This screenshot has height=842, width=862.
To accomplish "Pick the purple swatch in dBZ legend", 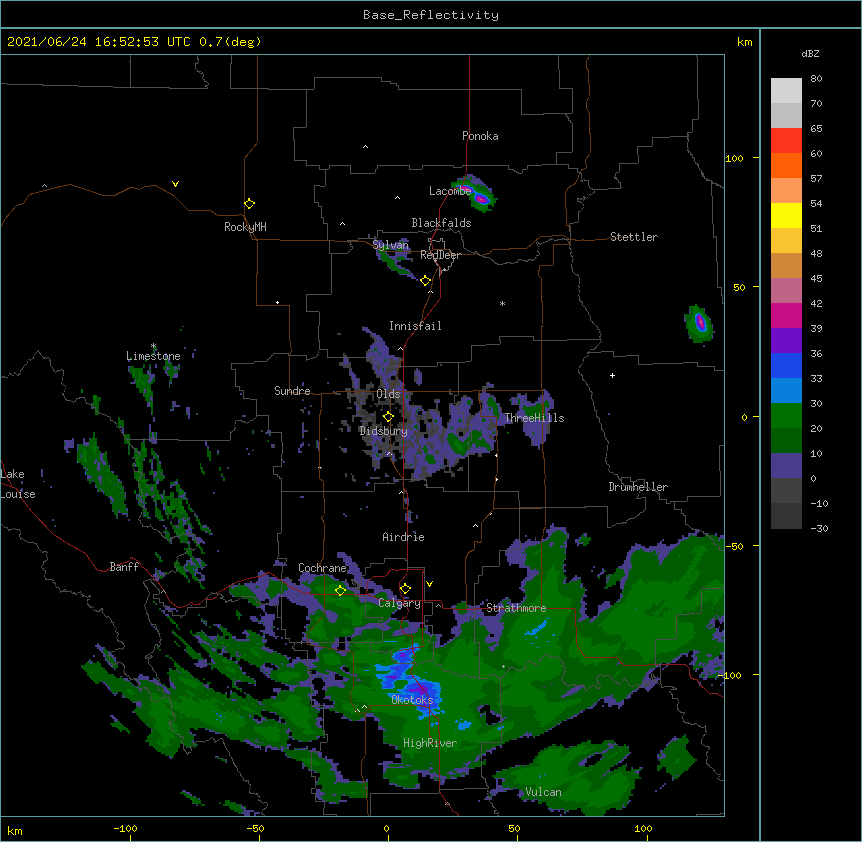I will coord(786,340).
